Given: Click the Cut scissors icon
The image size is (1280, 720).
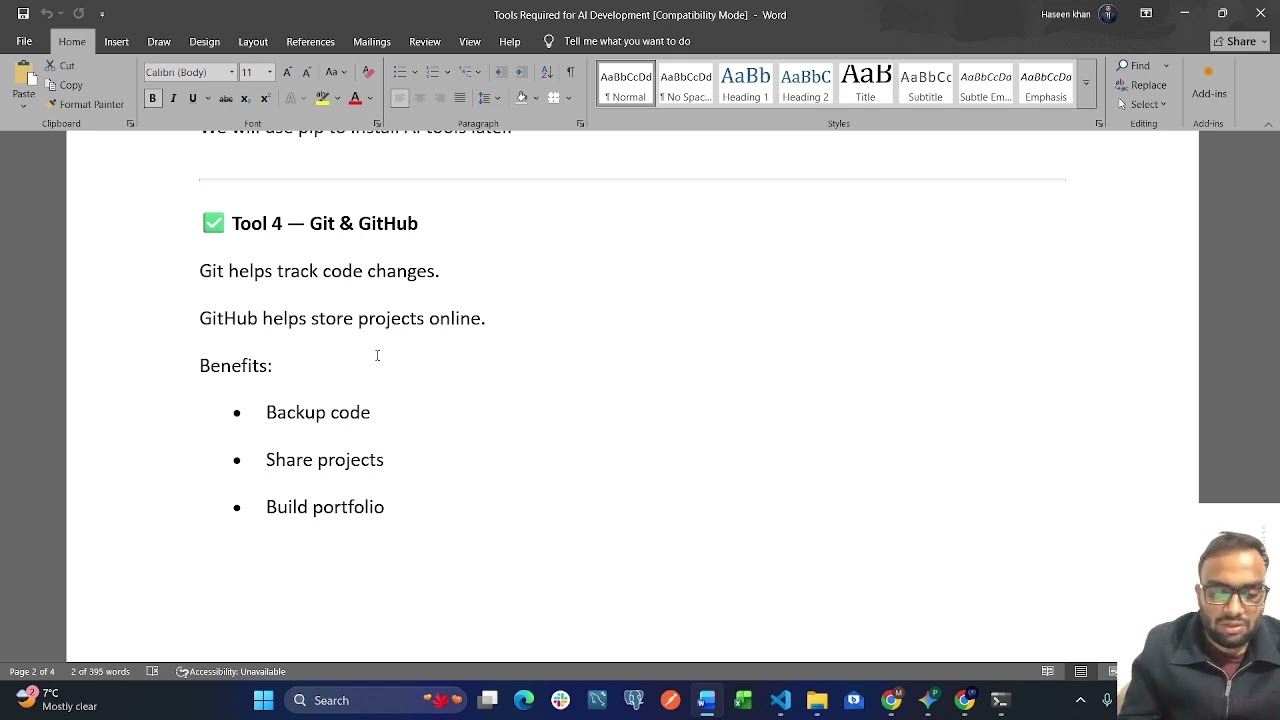Looking at the screenshot, I should [x=50, y=66].
